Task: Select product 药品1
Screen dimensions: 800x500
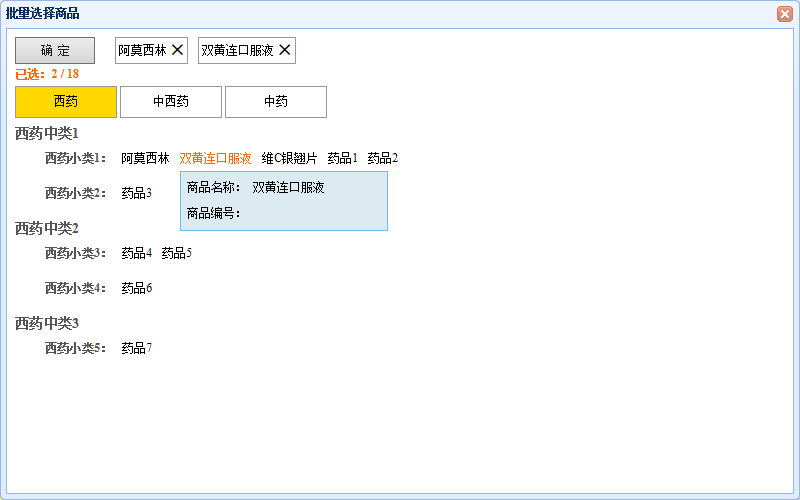Action: click(x=342, y=158)
